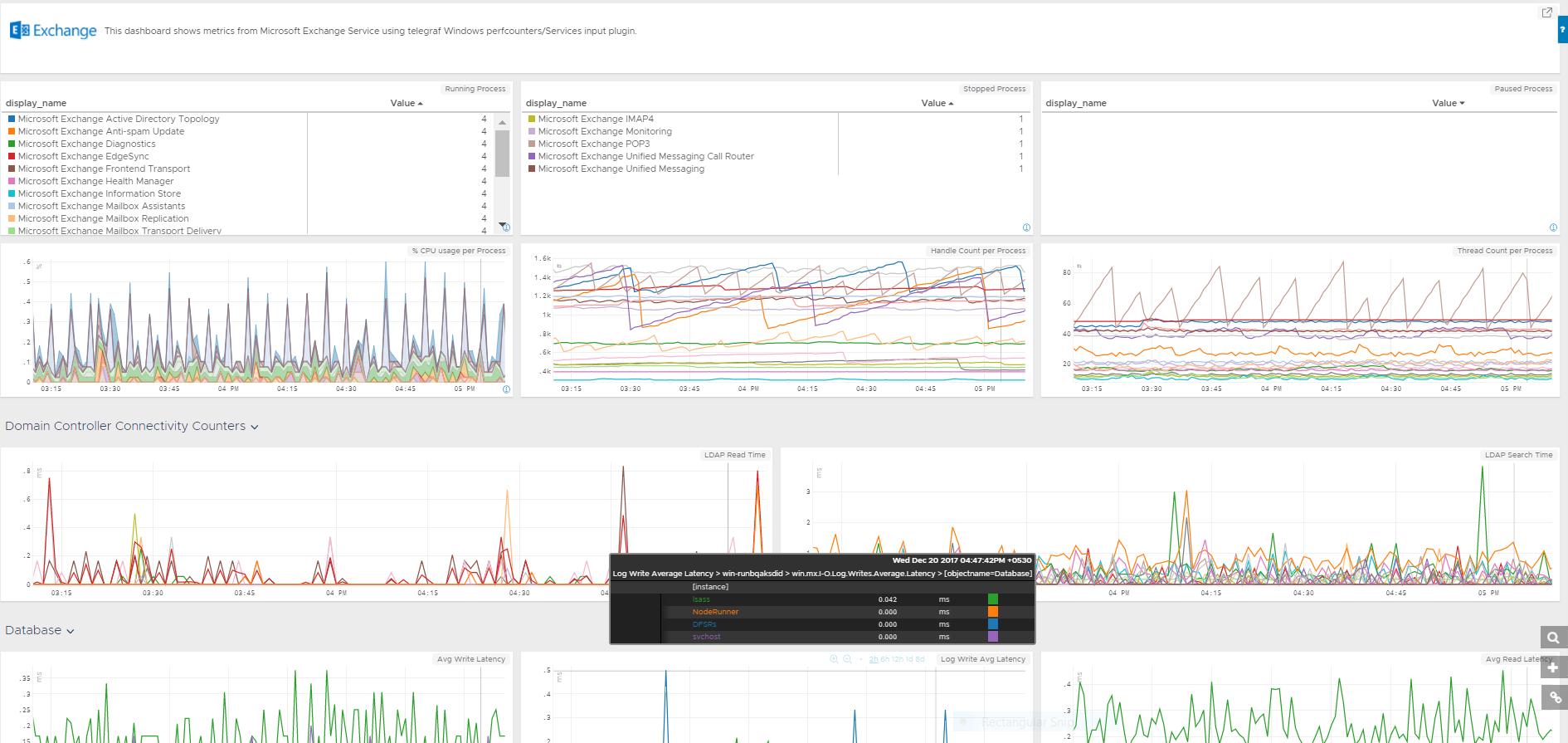Click the Running Process panel title
The image size is (1568, 743).
click(475, 89)
